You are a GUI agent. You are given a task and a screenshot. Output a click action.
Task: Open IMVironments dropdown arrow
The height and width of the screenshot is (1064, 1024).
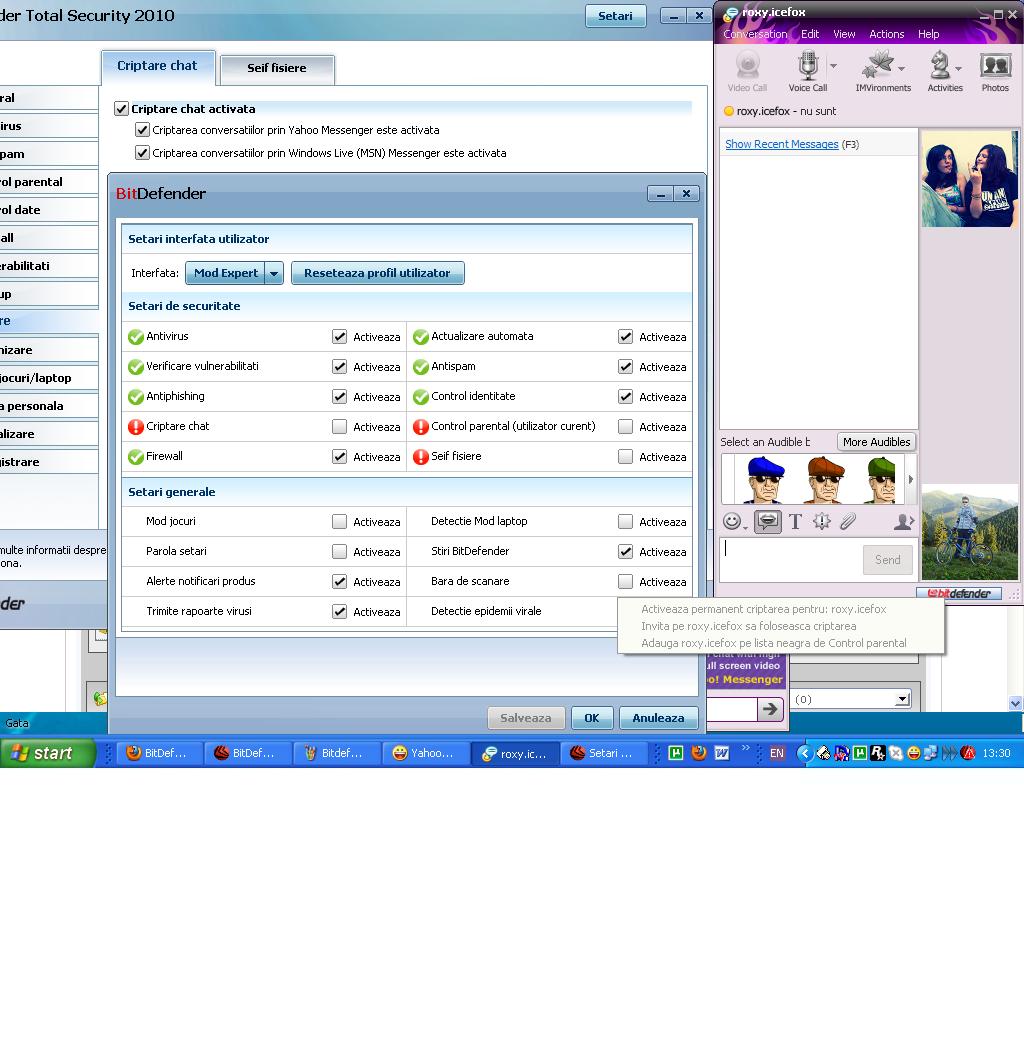901,69
